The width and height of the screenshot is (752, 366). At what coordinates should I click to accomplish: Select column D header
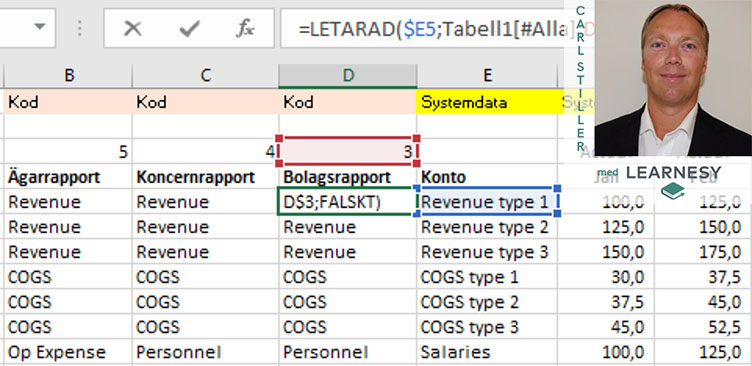[x=348, y=75]
